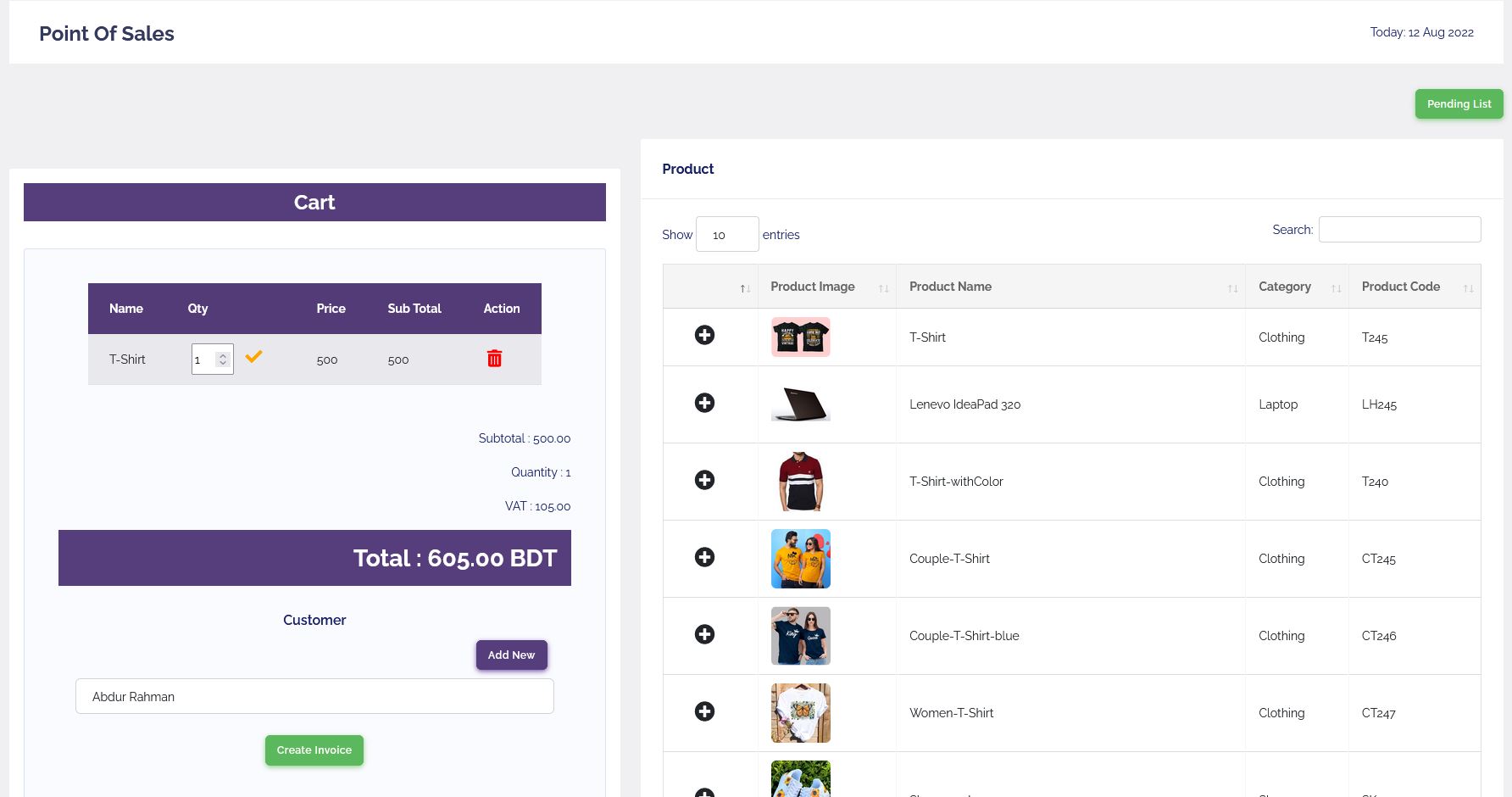The width and height of the screenshot is (1512, 797).
Task: Click T245 product code cell
Action: 1375,337
